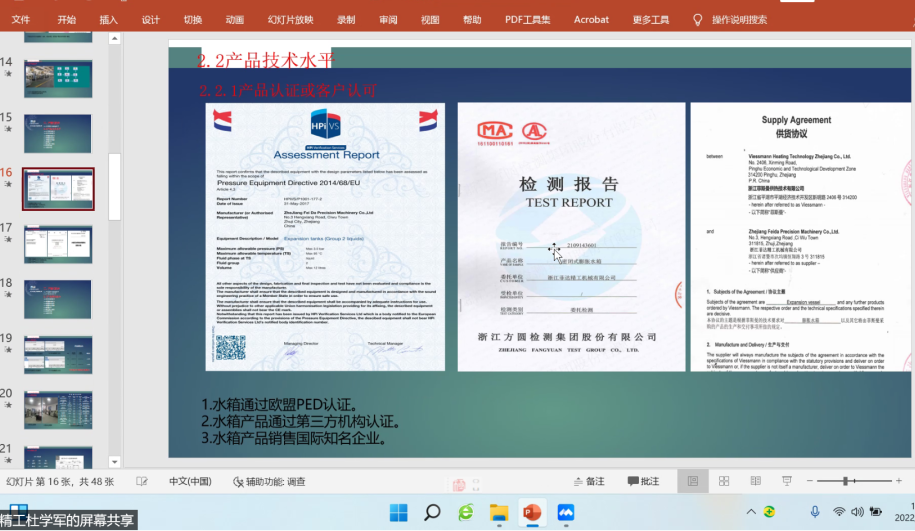The width and height of the screenshot is (915, 531).
Task: Select slide 14 thumbnail
Action: [x=58, y=78]
